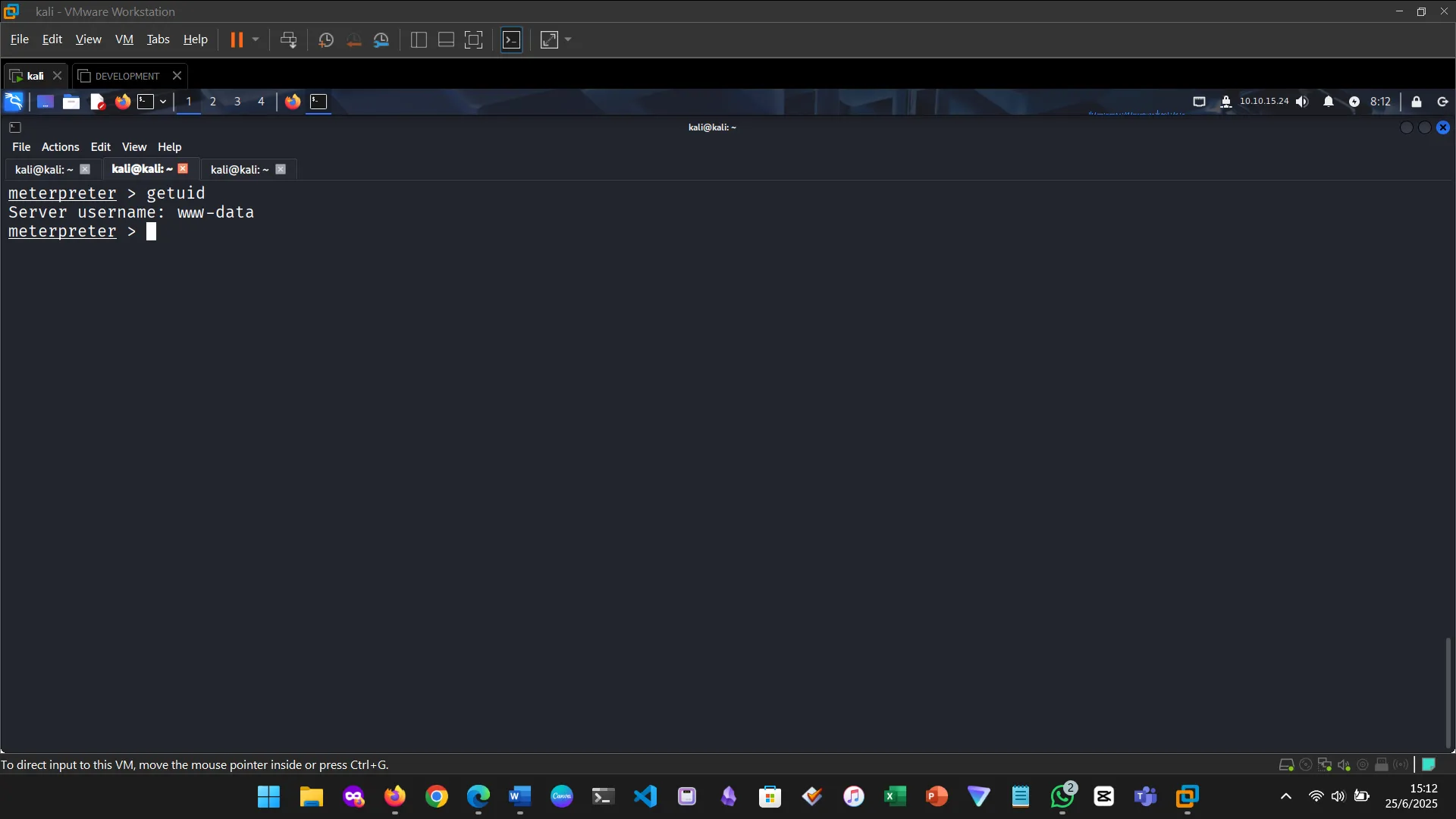Switch to the DEVELOPMENT VM tab
The width and height of the screenshot is (1456, 819).
(x=127, y=76)
